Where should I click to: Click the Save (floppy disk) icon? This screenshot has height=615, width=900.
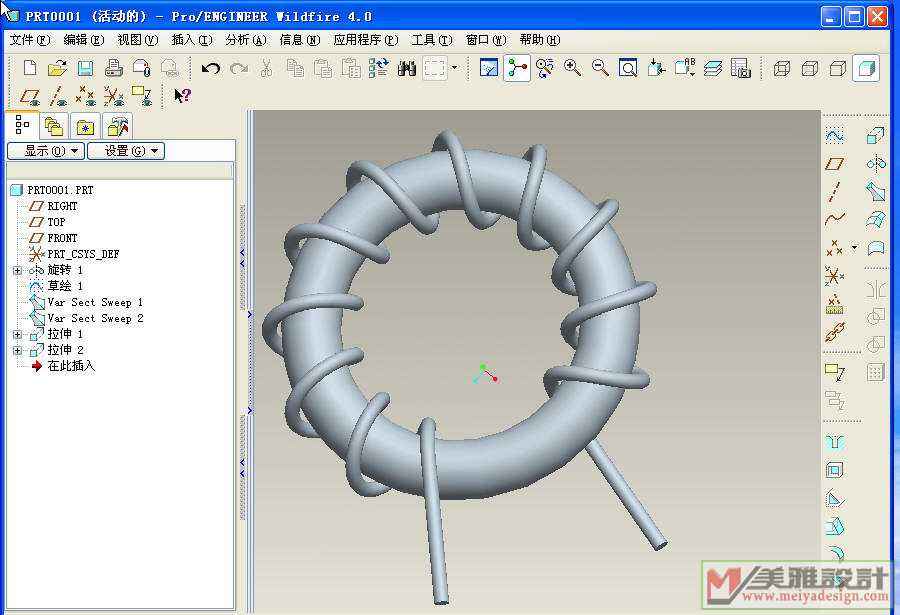(86, 69)
